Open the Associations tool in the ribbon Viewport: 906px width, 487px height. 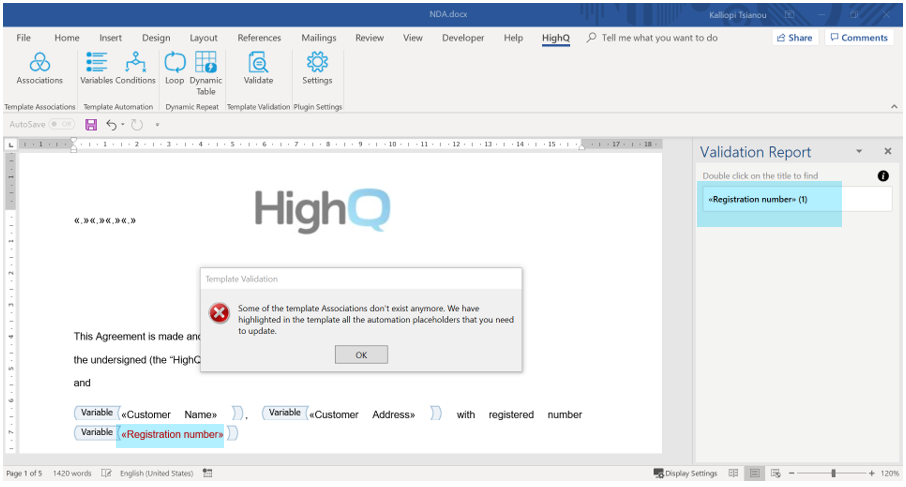[x=39, y=68]
